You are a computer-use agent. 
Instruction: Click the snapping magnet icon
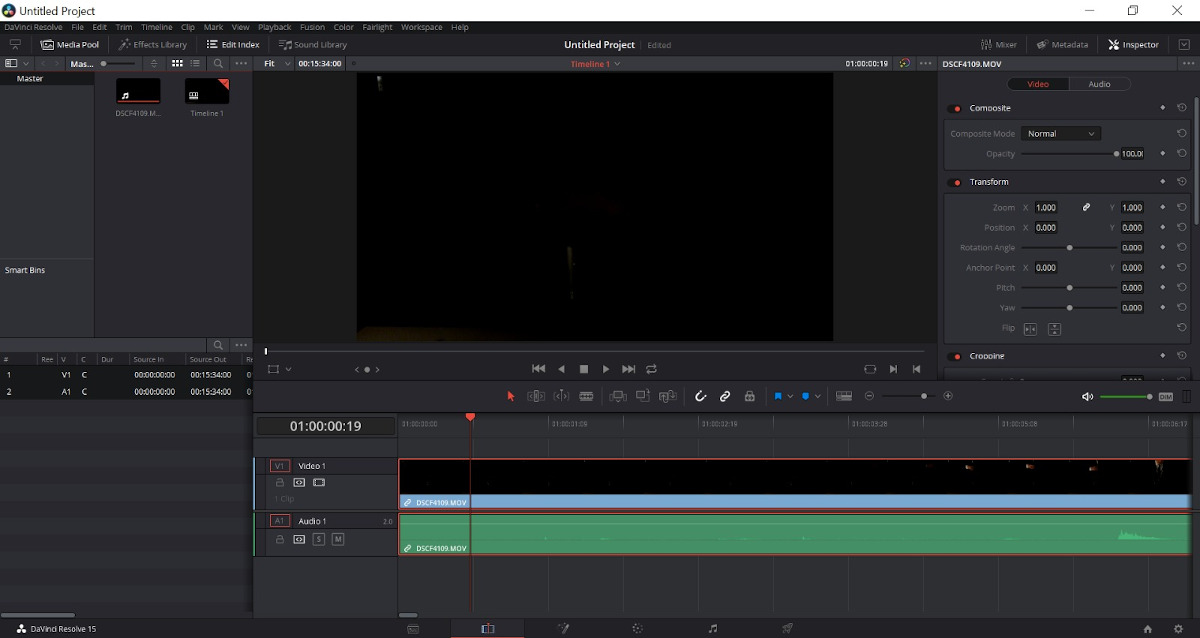(700, 396)
